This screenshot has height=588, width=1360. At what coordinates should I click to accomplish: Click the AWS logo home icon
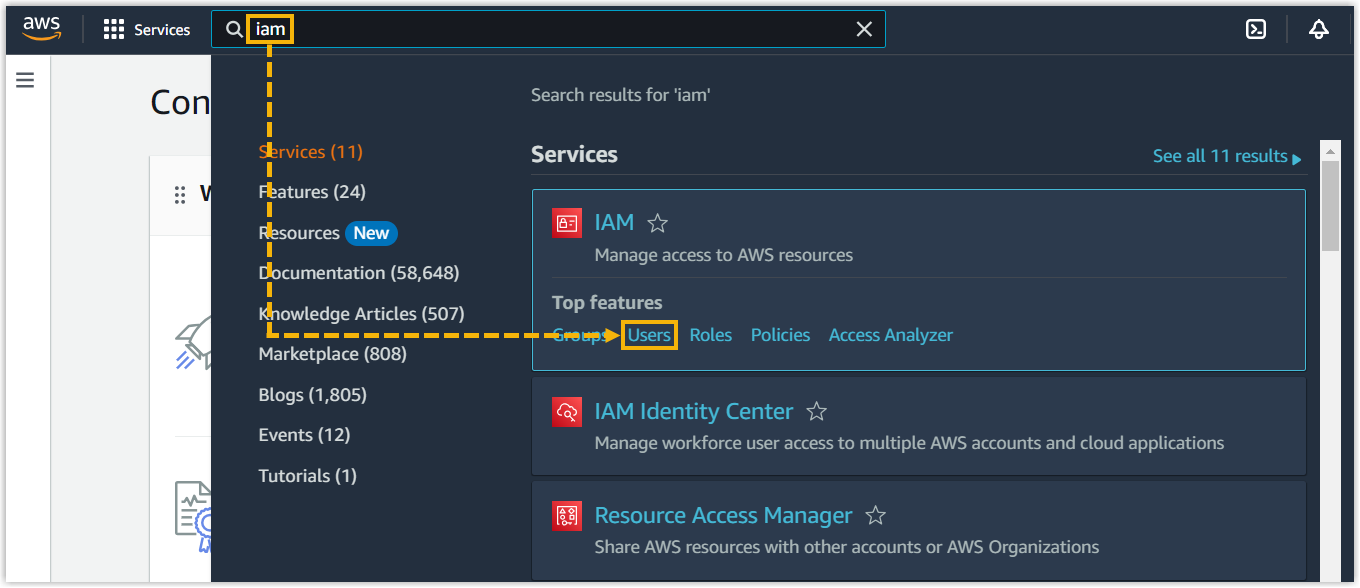42,29
